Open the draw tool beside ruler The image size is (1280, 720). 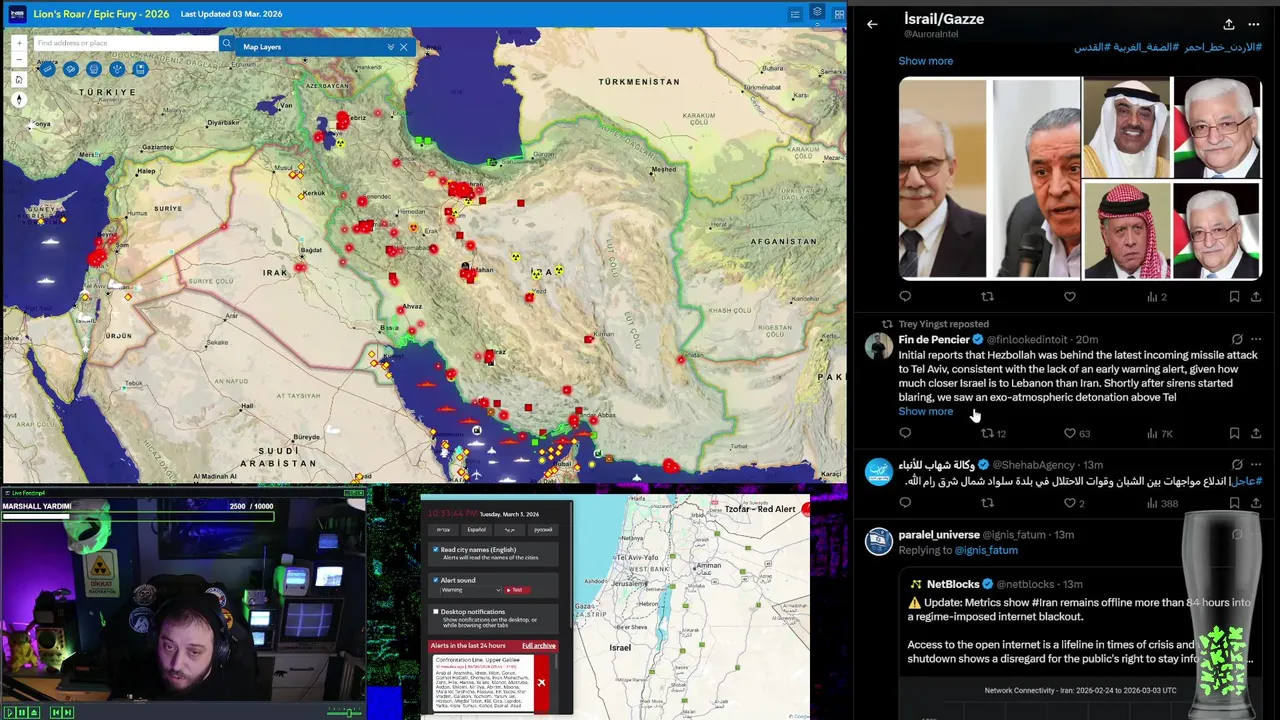click(71, 69)
